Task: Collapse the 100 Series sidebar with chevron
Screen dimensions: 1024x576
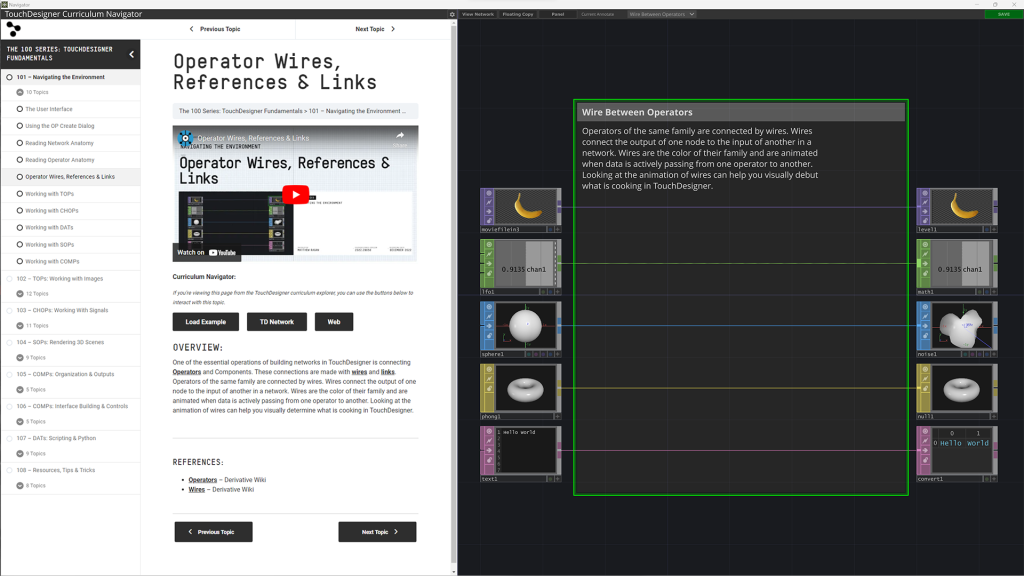Action: tap(132, 54)
